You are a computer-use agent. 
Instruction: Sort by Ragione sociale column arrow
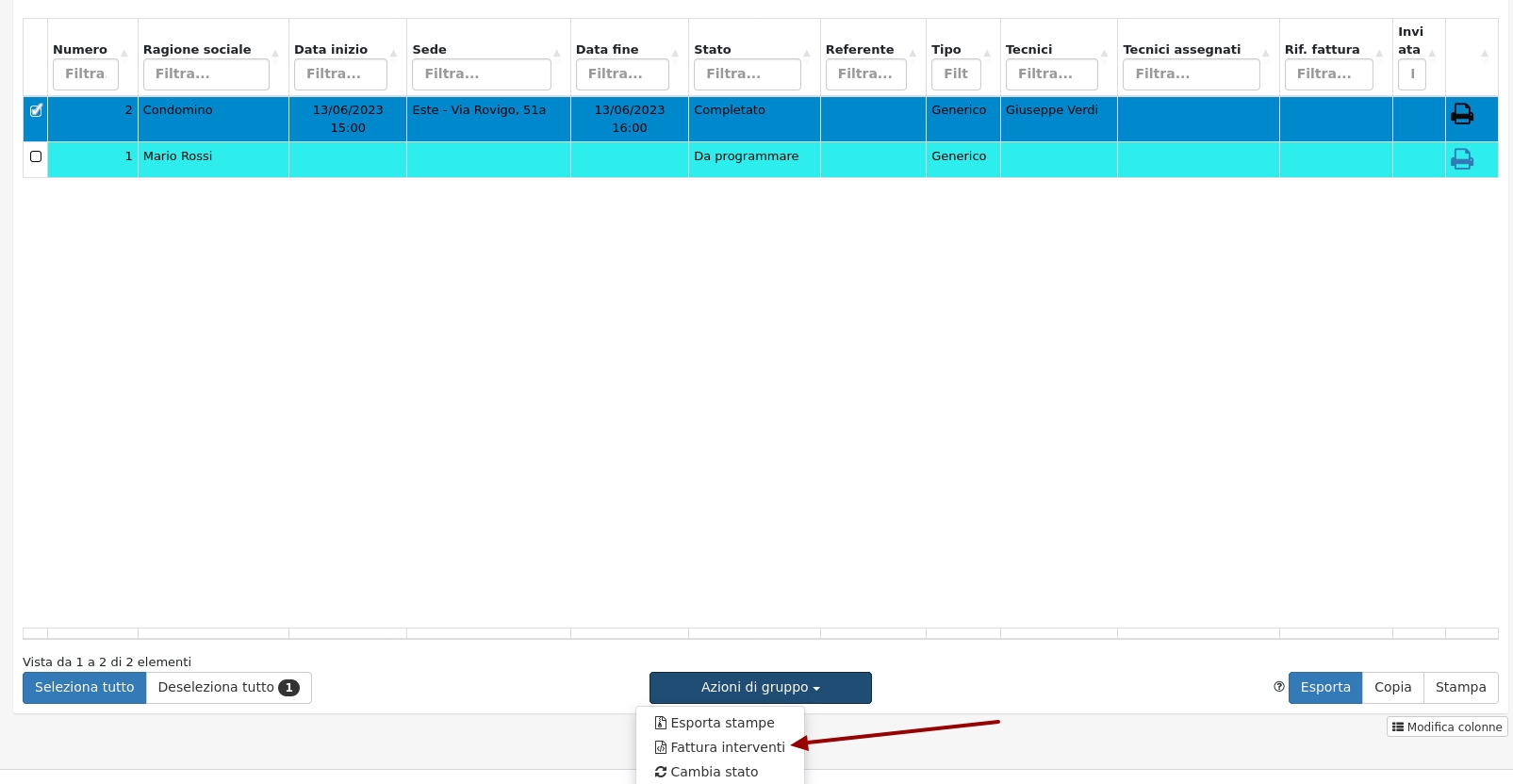[275, 53]
